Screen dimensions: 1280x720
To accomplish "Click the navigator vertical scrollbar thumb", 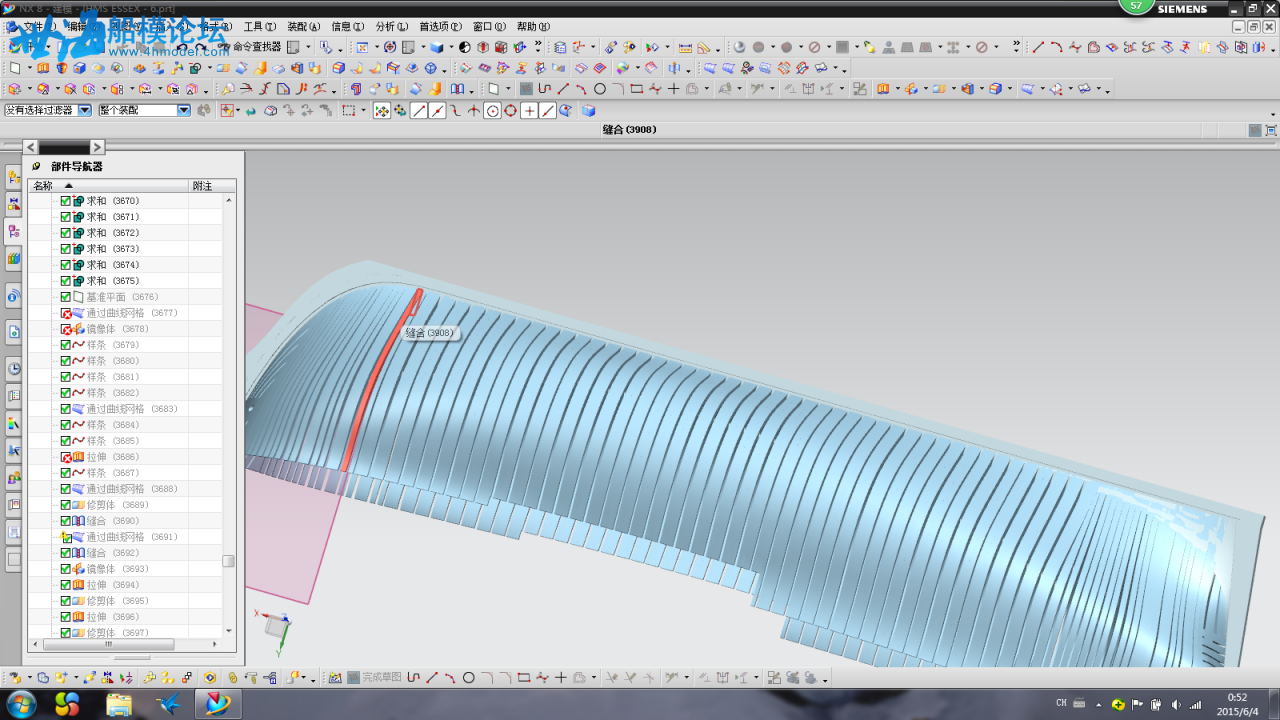I will [228, 561].
